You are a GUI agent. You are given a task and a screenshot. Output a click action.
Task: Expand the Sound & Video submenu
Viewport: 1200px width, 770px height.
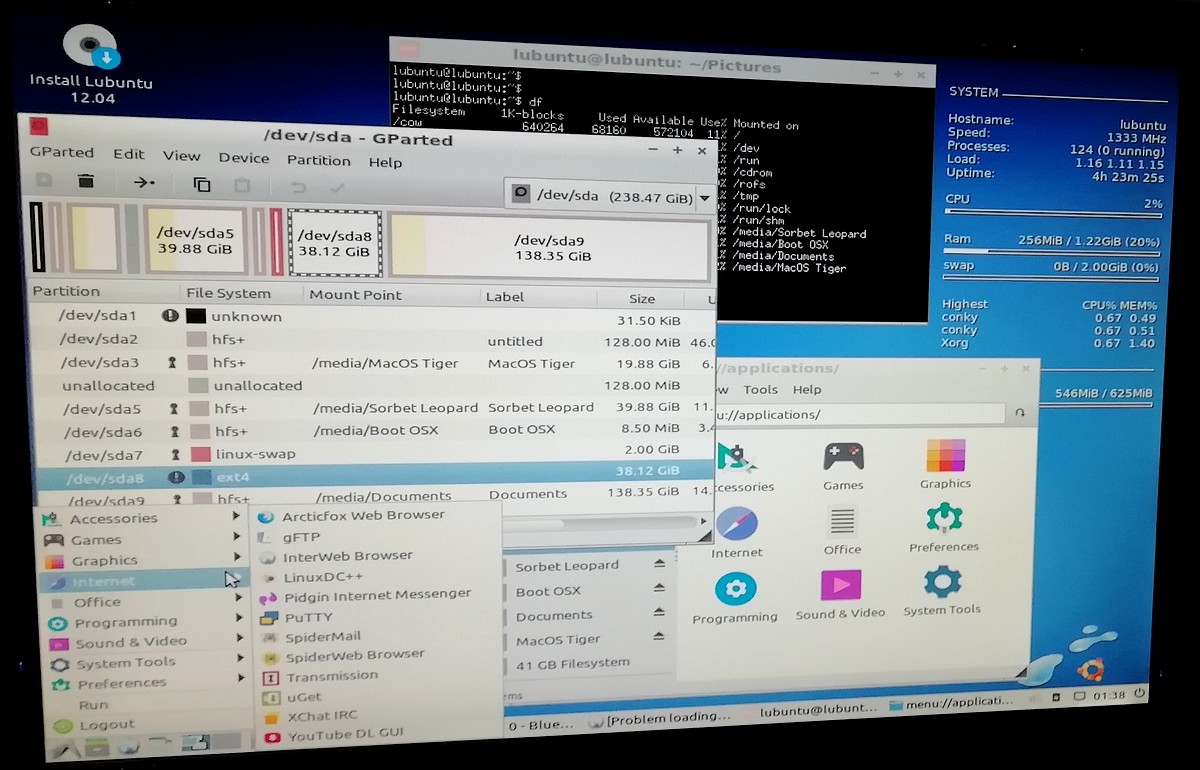(240, 638)
